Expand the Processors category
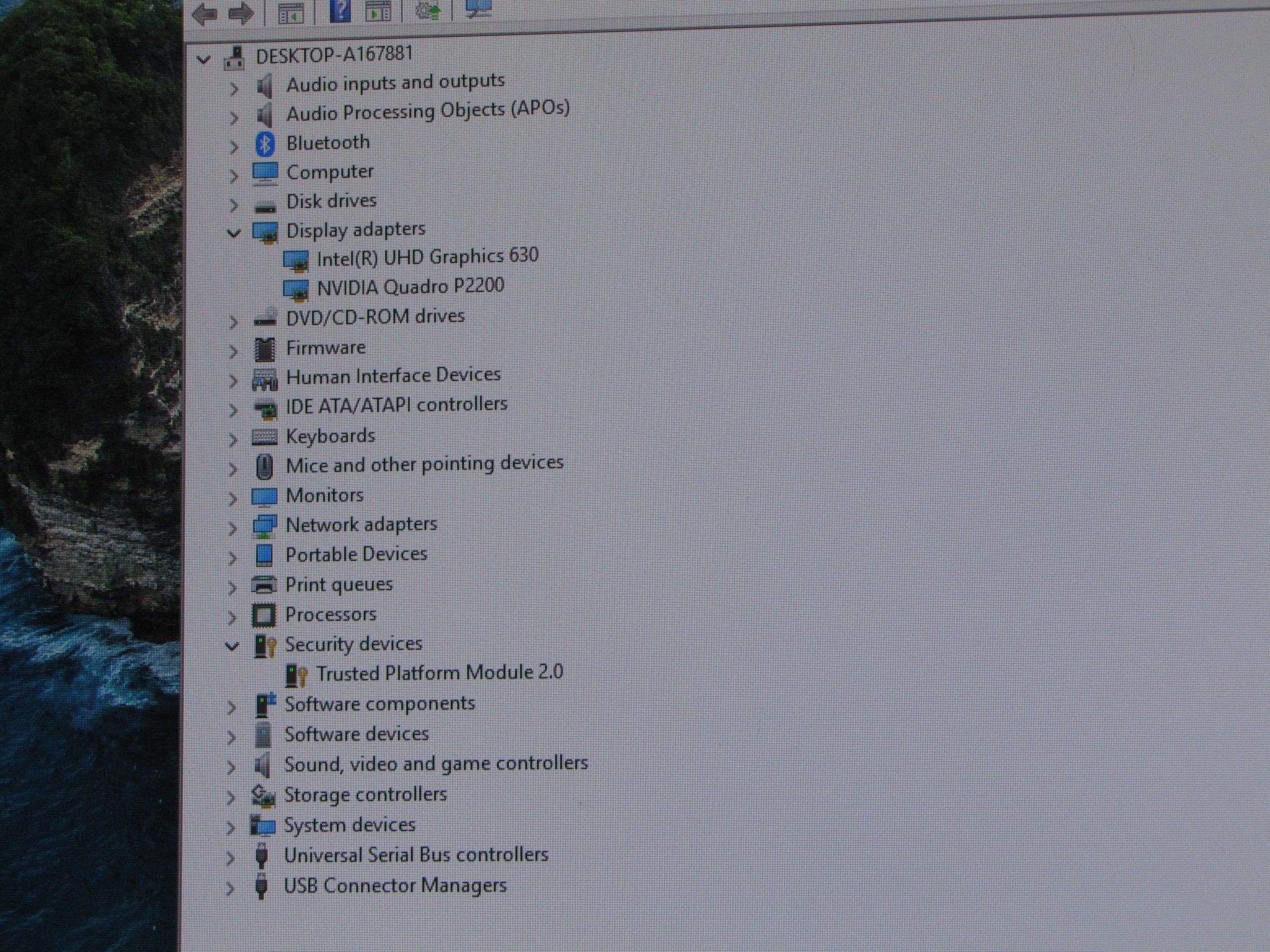The height and width of the screenshot is (952, 1270). tap(233, 617)
